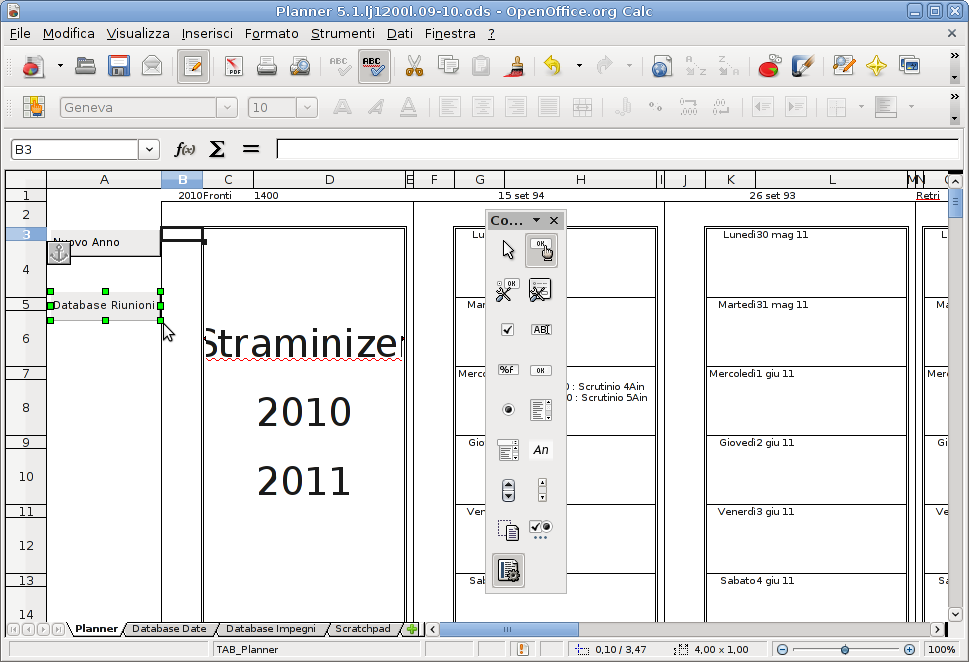Viewport: 969px width, 662px height.
Task: Open Find and Replace icon
Action: point(844,66)
